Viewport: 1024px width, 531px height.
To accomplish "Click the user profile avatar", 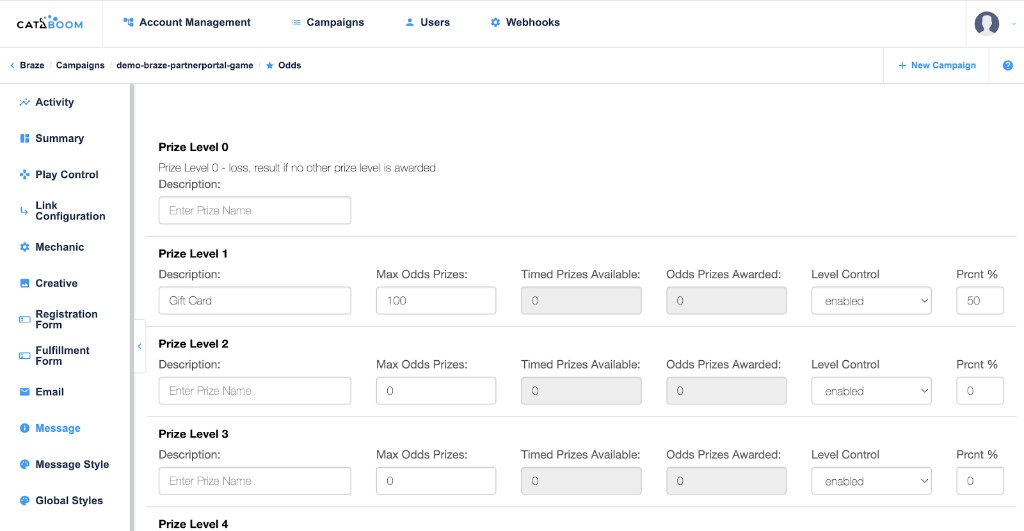I will pyautogui.click(x=986, y=23).
